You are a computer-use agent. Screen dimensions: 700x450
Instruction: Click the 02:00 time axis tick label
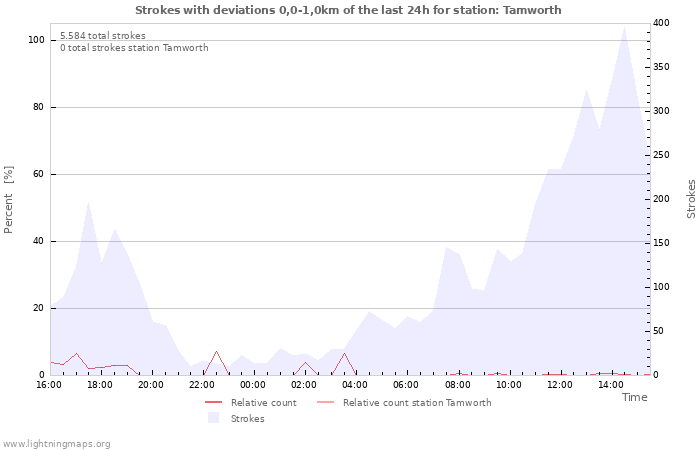[x=304, y=385]
